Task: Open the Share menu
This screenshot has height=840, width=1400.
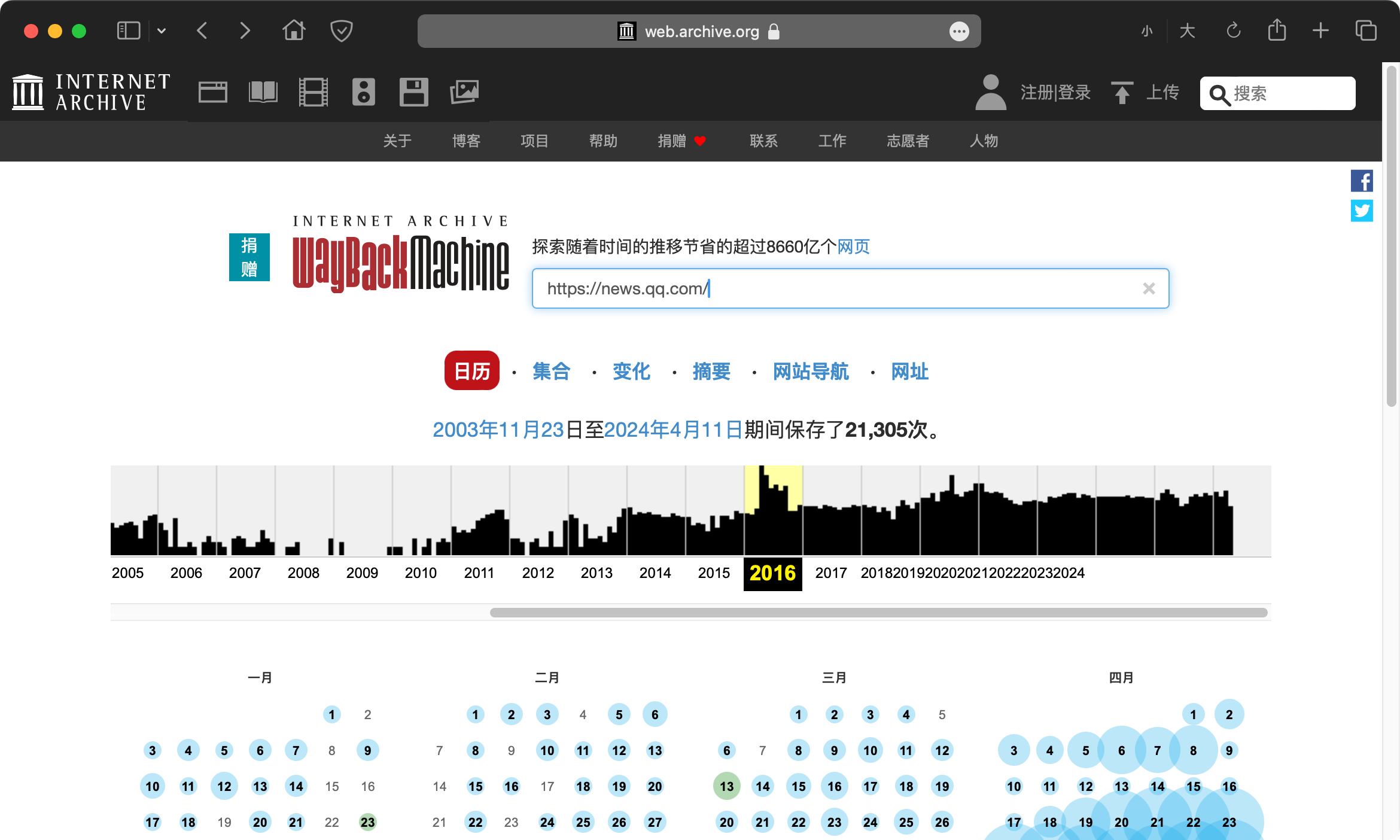Action: pyautogui.click(x=1277, y=30)
